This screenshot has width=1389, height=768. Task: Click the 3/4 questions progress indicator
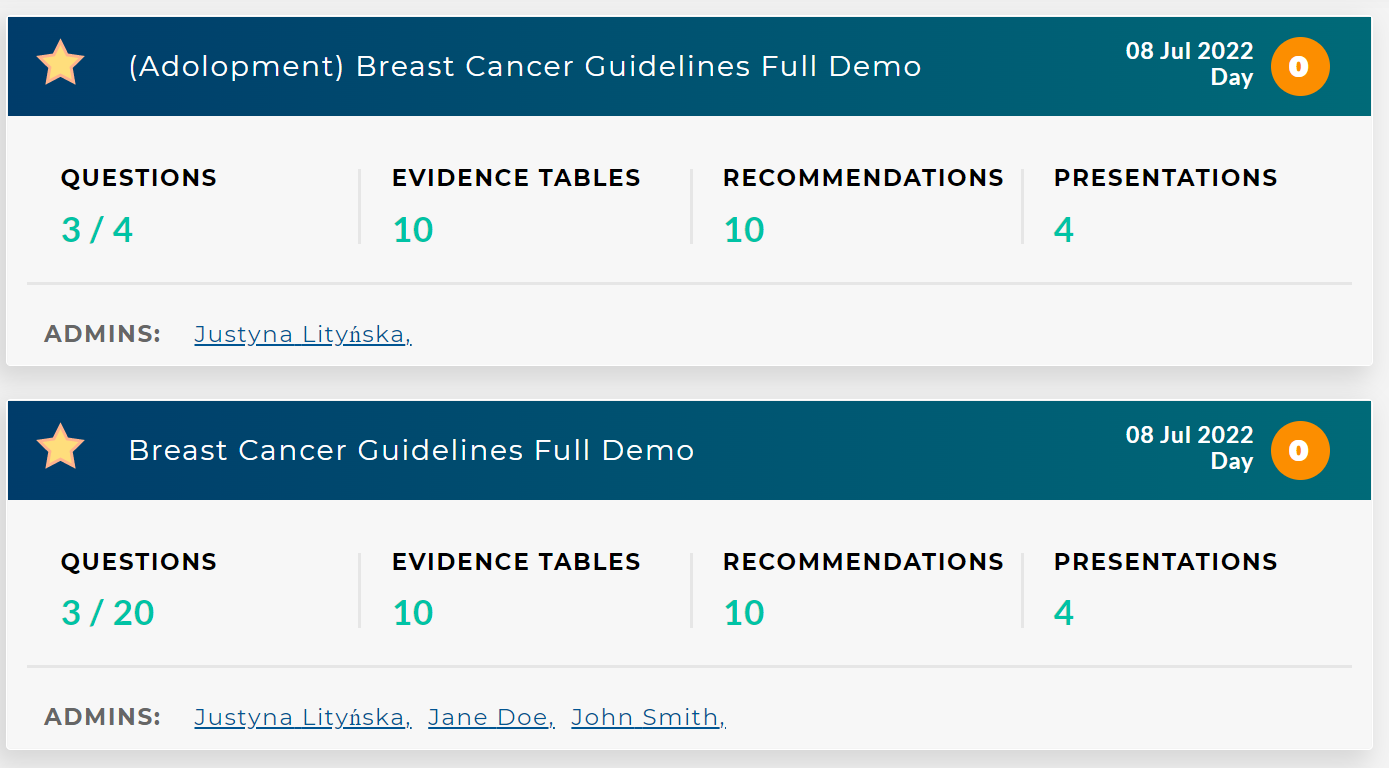96,228
